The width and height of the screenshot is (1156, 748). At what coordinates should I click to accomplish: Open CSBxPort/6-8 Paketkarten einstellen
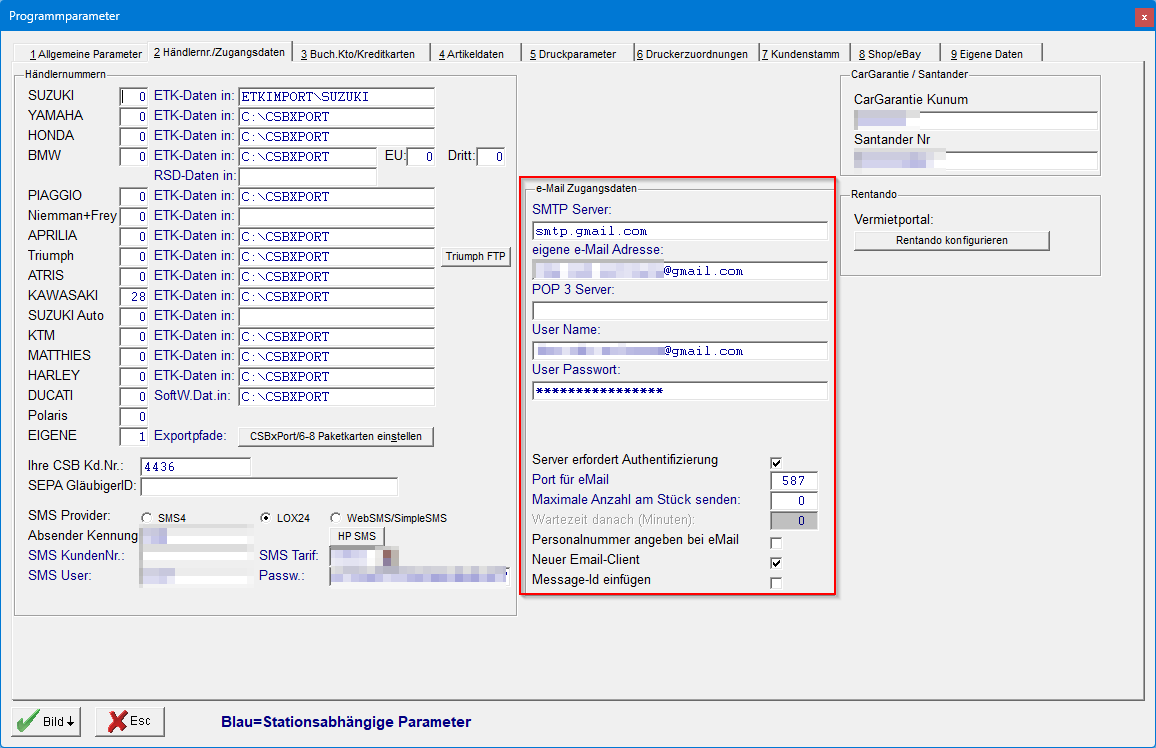coord(335,436)
